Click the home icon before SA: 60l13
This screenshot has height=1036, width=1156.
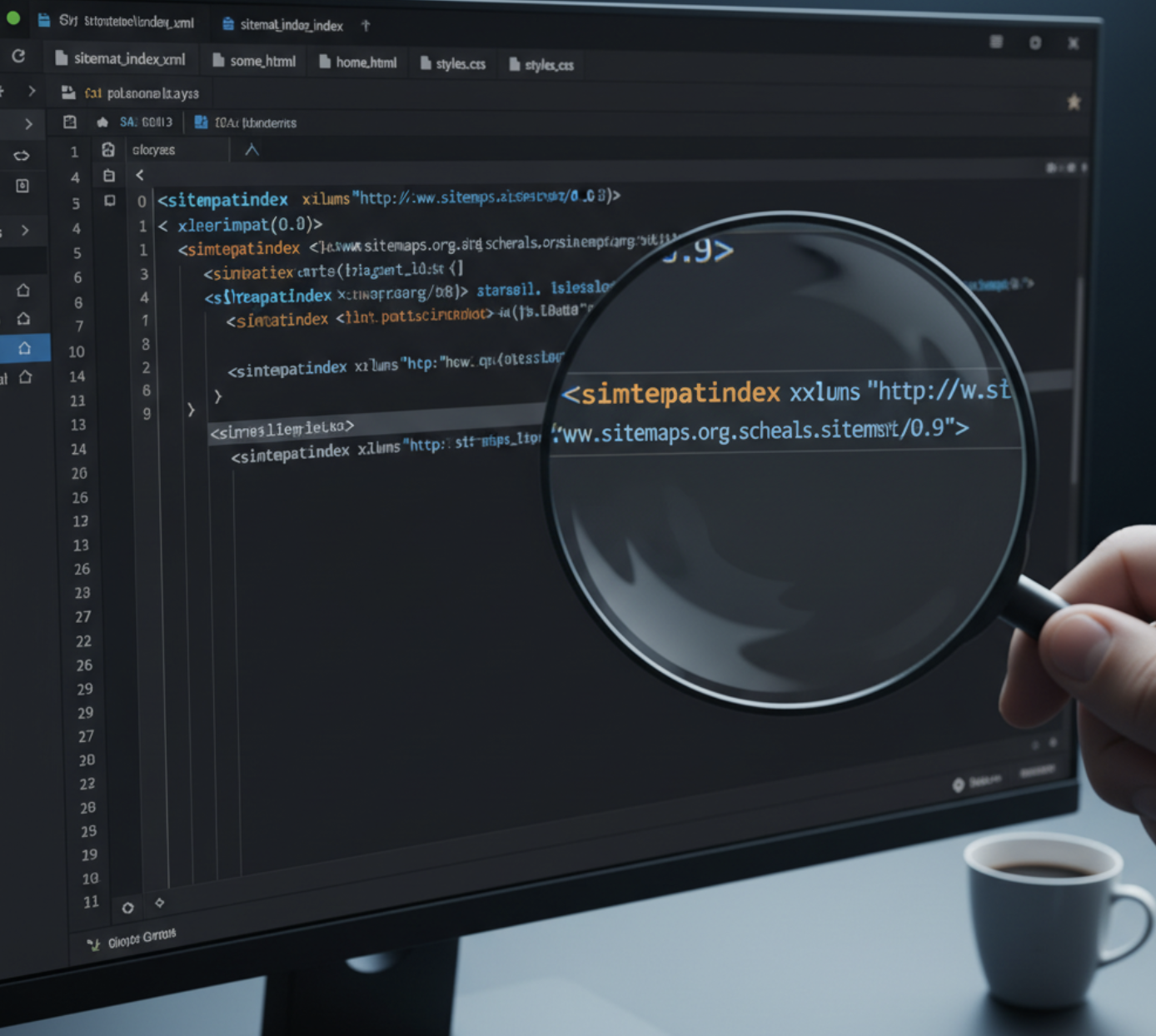(x=102, y=122)
